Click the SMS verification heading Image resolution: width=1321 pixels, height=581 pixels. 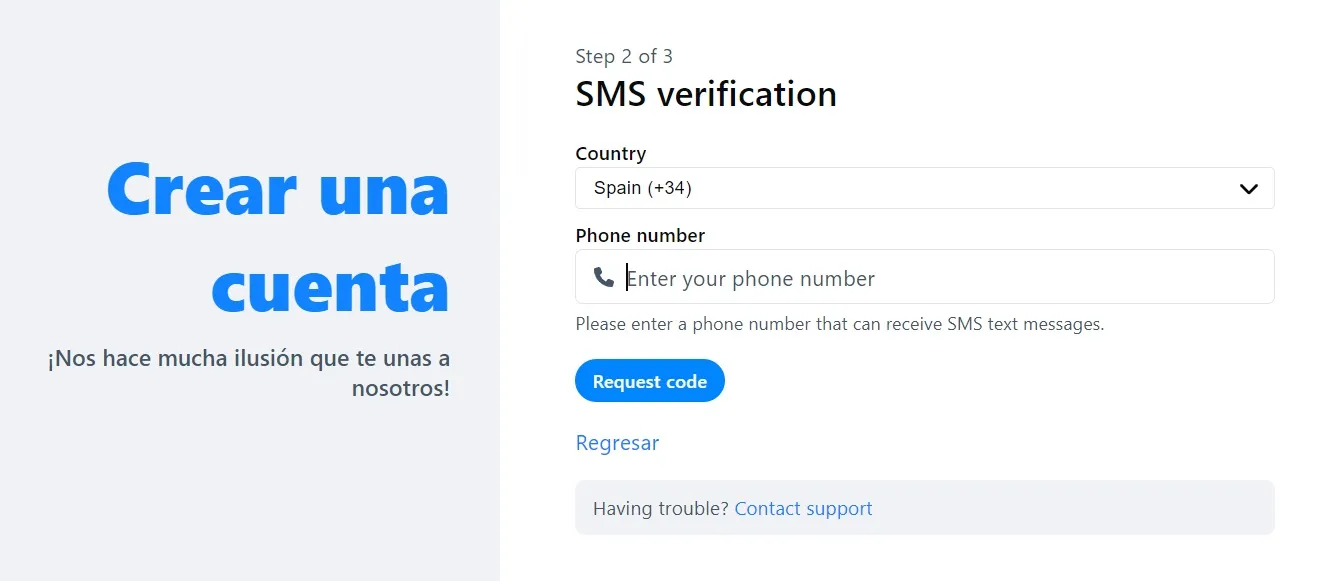coord(706,94)
